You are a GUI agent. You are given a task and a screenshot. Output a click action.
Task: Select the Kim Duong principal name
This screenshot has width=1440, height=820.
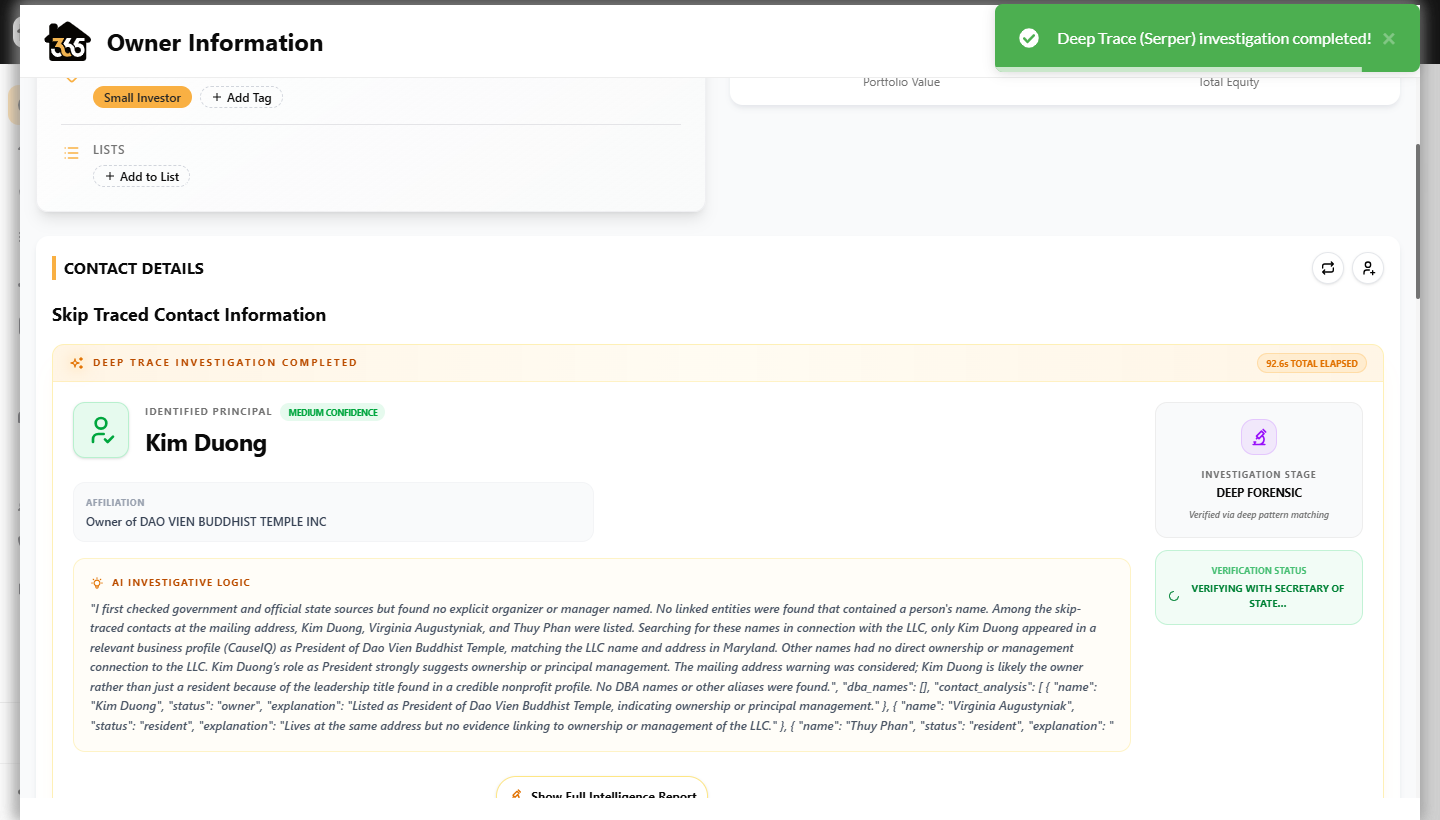tap(206, 443)
